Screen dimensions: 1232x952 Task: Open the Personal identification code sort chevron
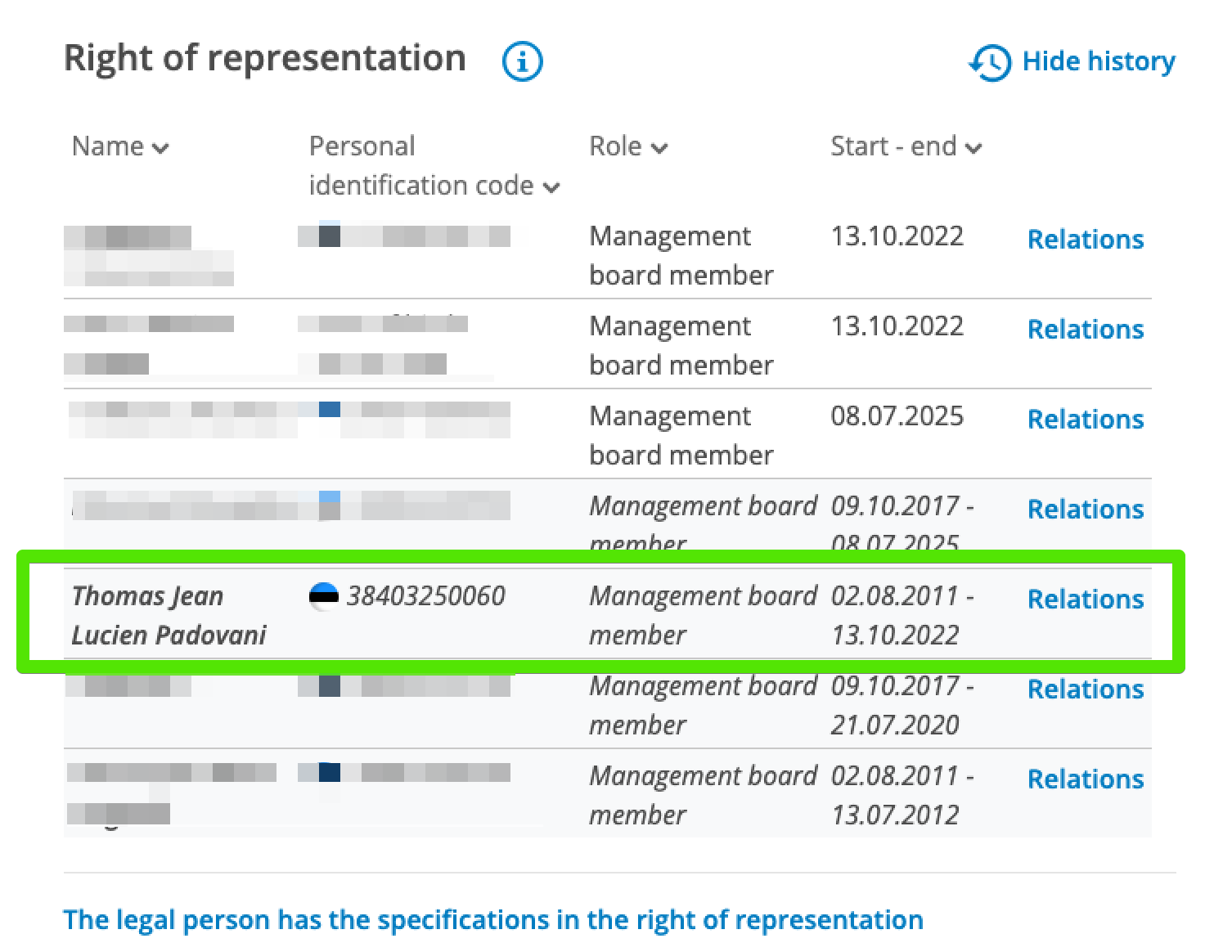coord(551,186)
